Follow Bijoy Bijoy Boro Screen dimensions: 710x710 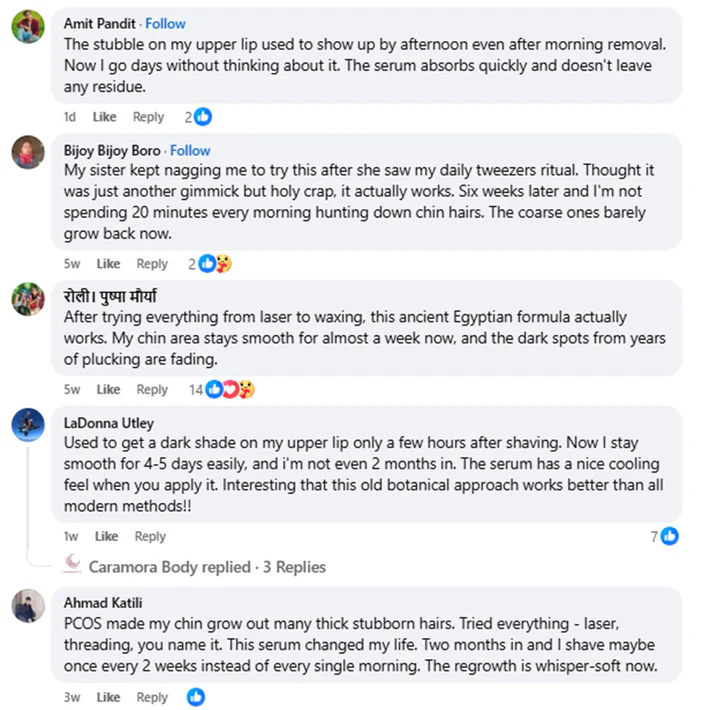(190, 150)
